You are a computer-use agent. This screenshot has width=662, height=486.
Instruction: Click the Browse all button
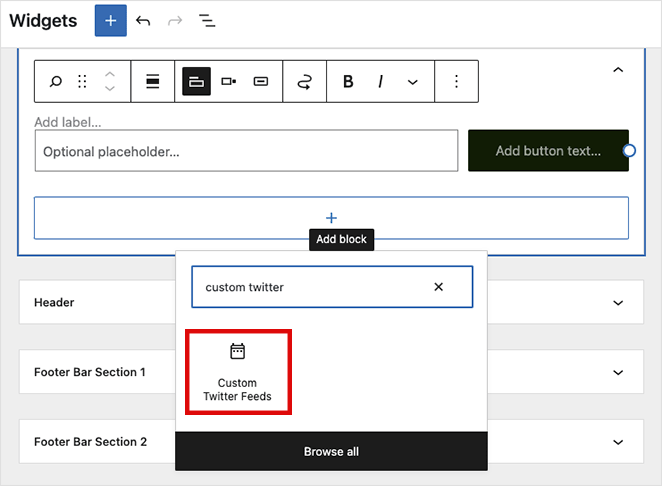(x=331, y=451)
